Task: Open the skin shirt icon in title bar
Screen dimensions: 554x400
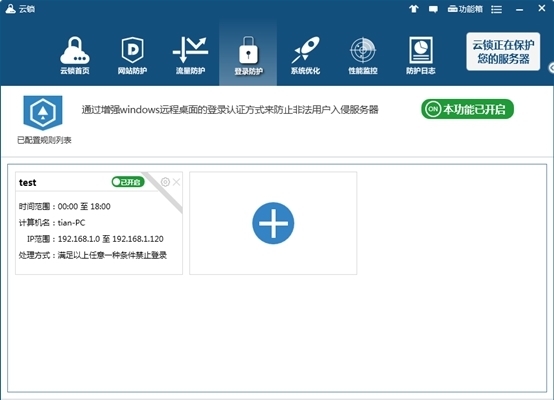Action: pos(414,9)
